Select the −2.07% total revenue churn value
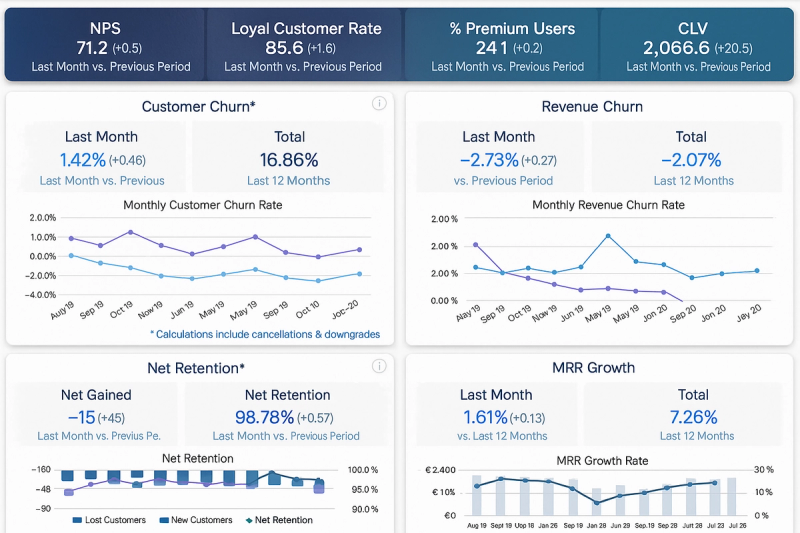 691,160
